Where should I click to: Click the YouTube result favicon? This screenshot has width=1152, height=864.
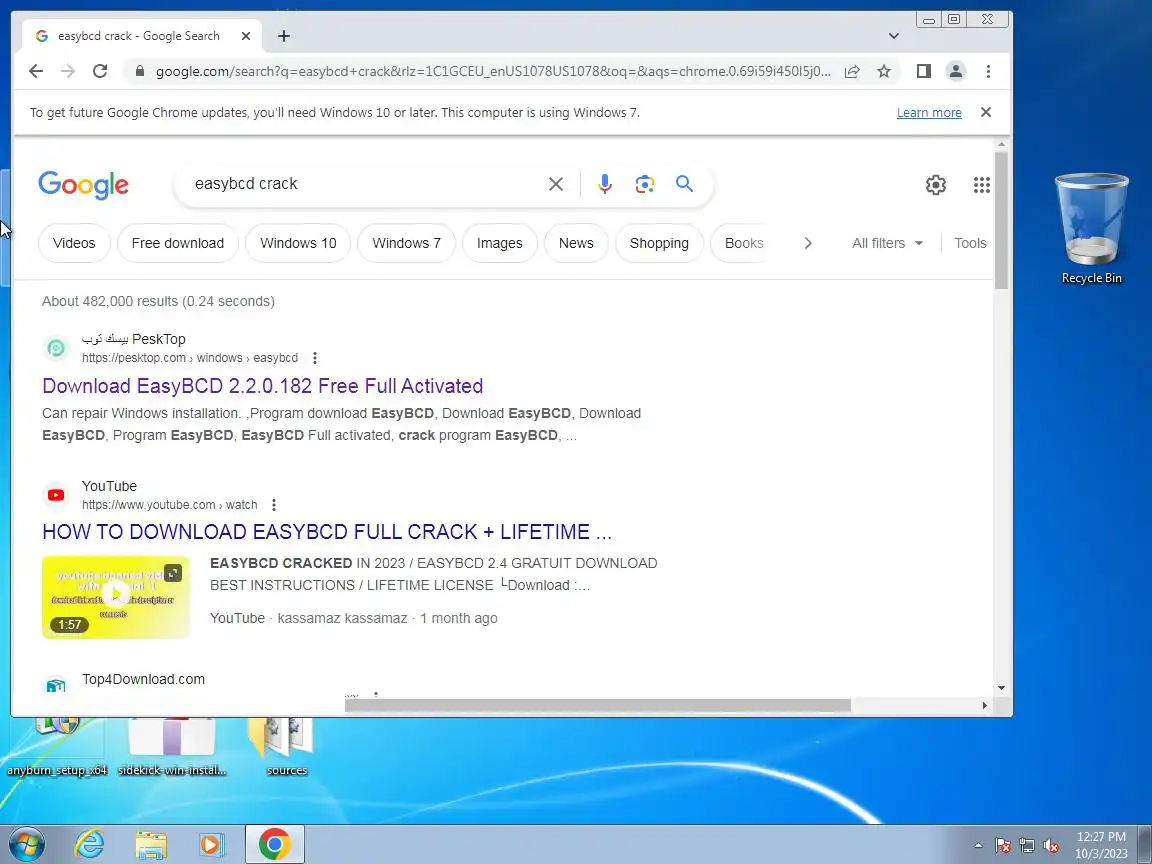56,495
